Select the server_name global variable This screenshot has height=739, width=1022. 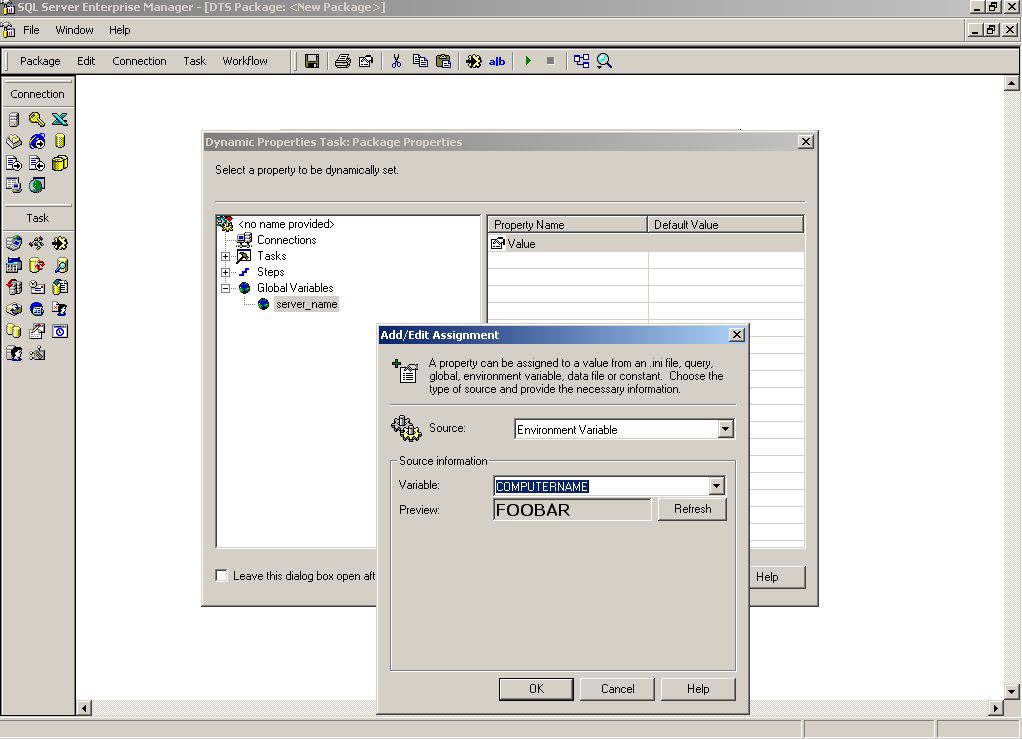[306, 304]
